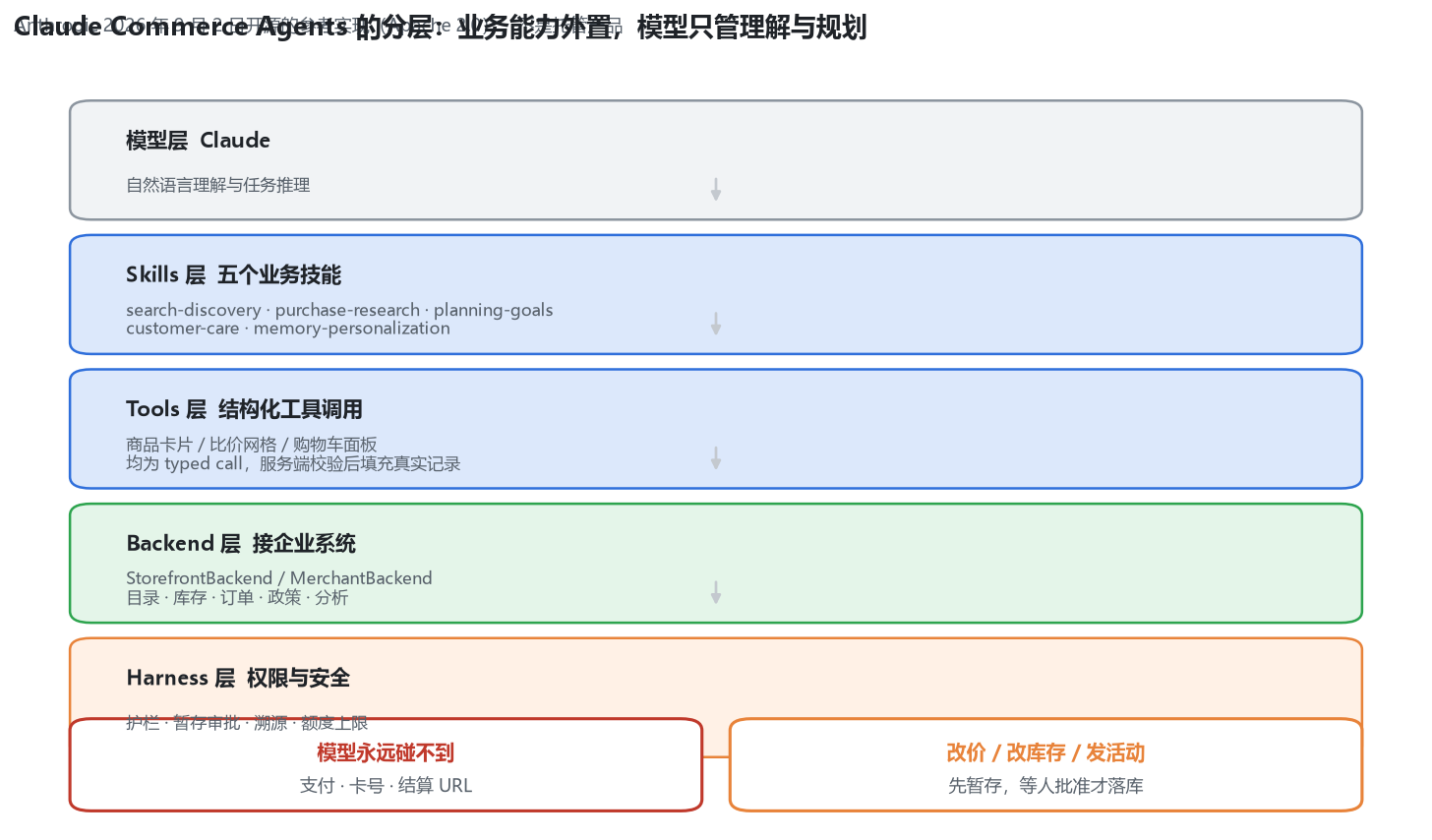This screenshot has width=1432, height=840.
Task: Click the line "目录 · 库存 · 订单 · 政策 · 分析"
Action: pos(237,597)
